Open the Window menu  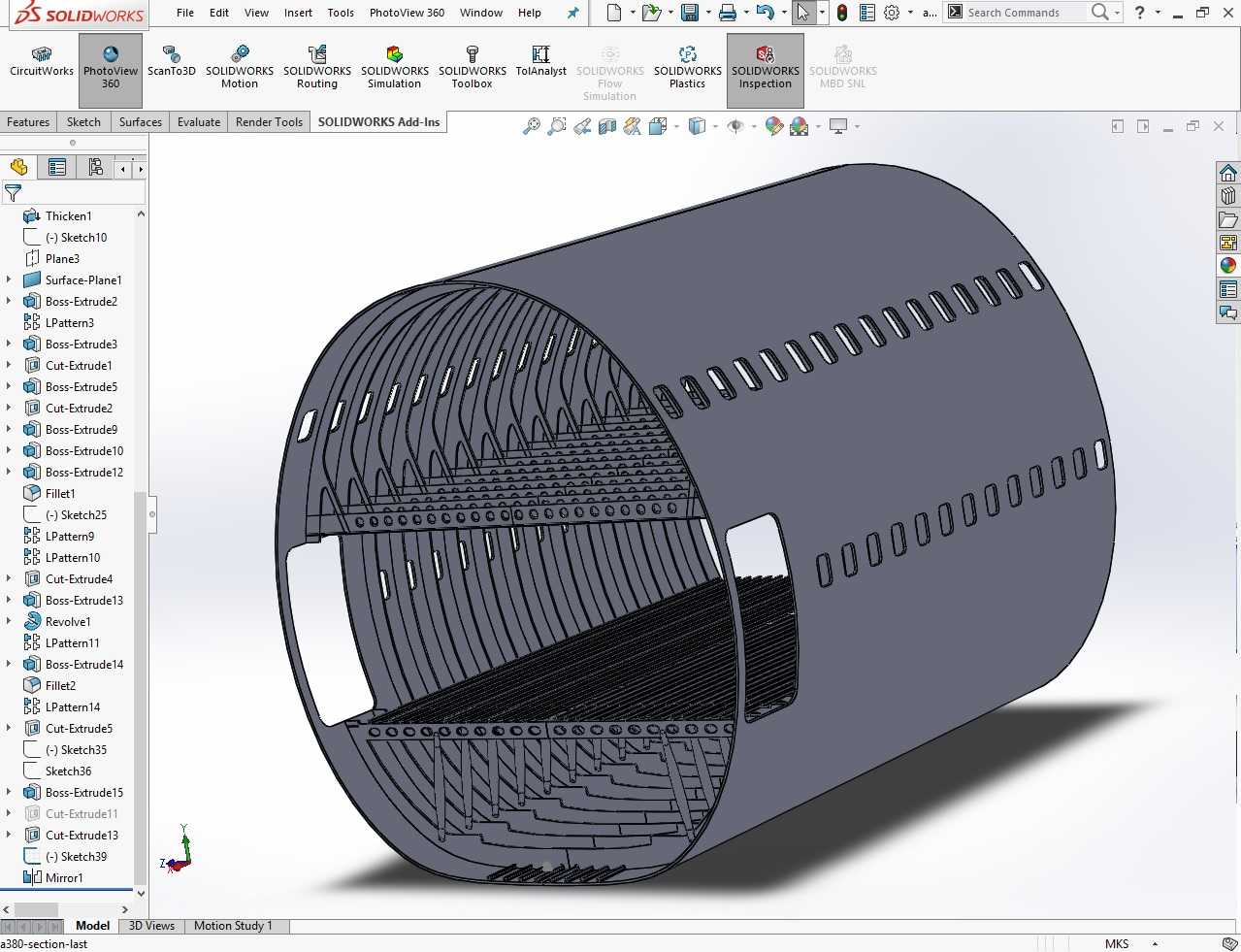pos(481,13)
